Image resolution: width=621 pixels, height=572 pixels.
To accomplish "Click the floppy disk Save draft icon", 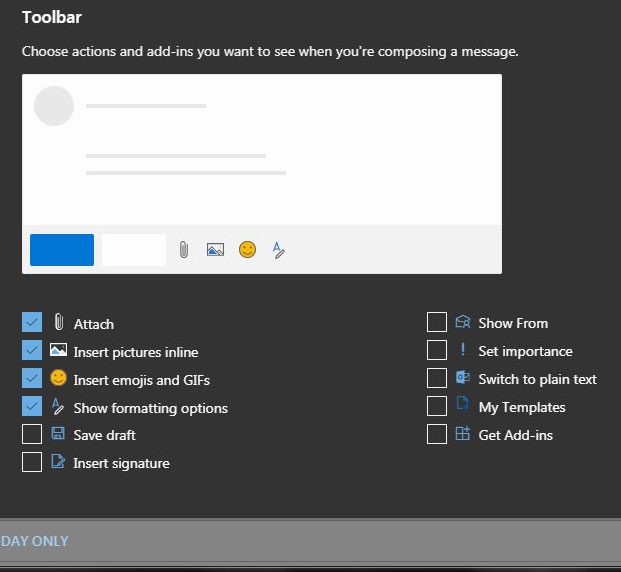I will [58, 435].
